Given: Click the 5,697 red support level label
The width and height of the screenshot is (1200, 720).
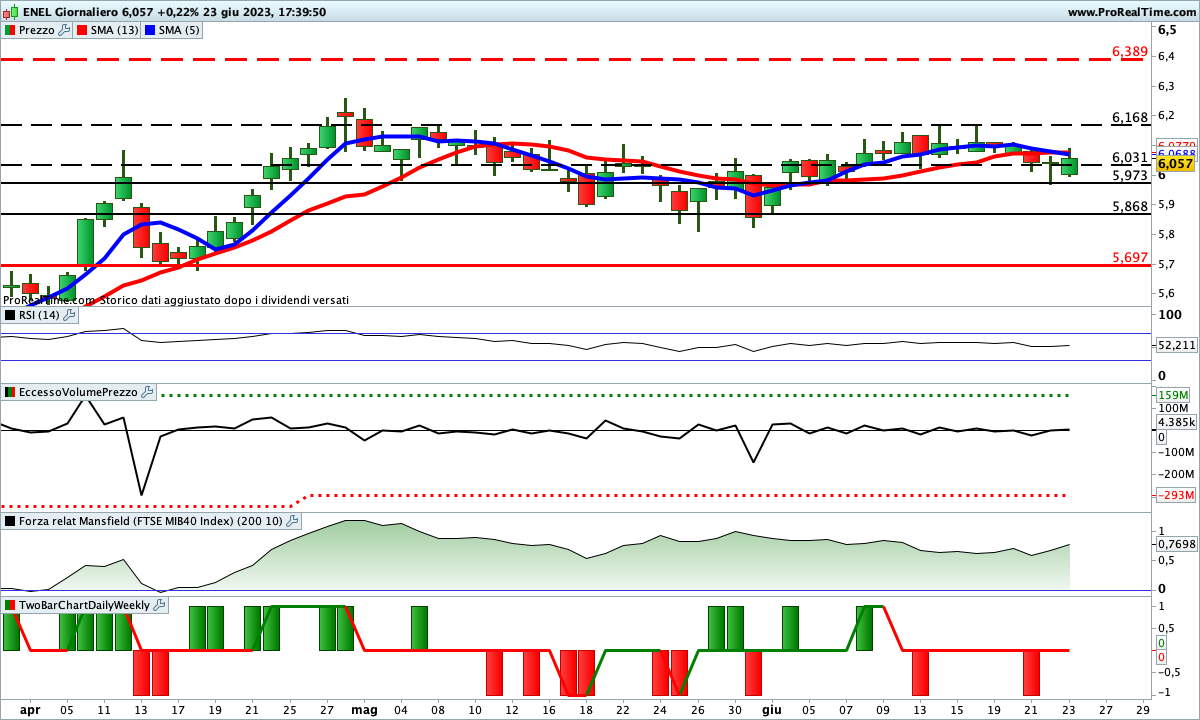Looking at the screenshot, I should pyautogui.click(x=1130, y=258).
